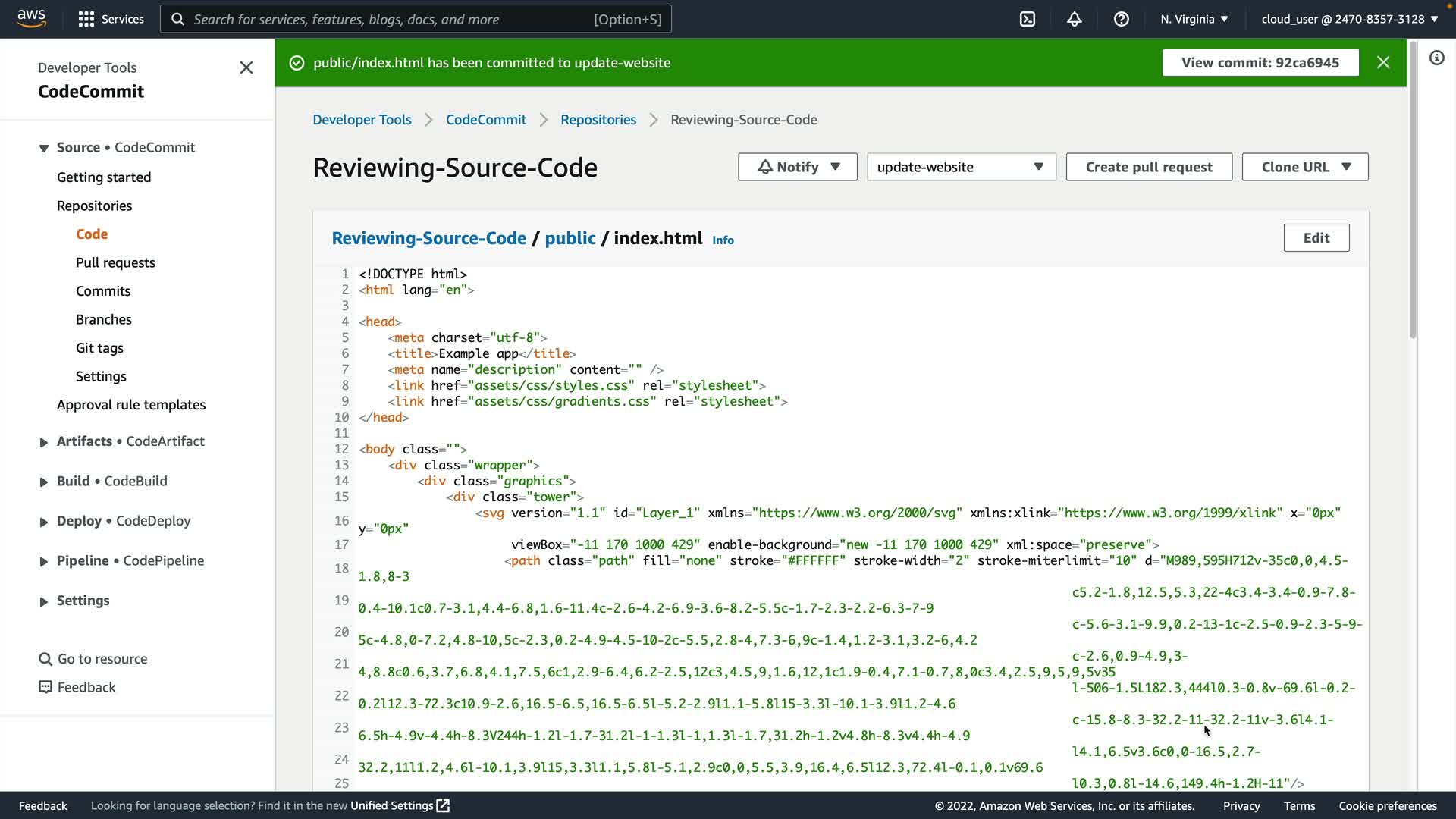
Task: Open the Clone URL dropdown
Action: pyautogui.click(x=1304, y=167)
